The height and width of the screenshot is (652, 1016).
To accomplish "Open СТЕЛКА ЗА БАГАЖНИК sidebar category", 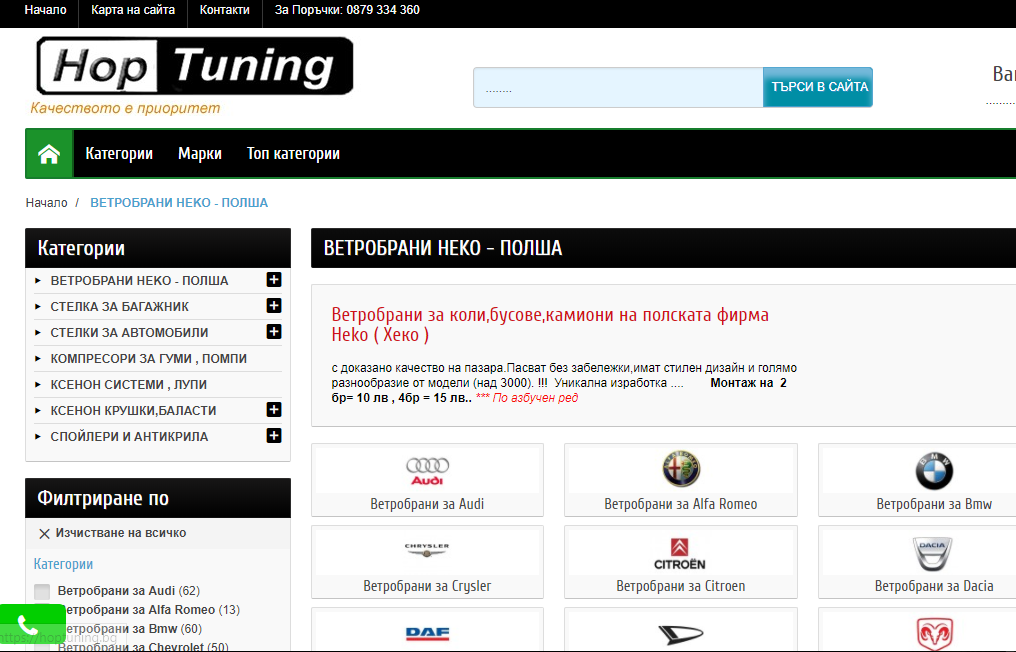I will coord(120,307).
